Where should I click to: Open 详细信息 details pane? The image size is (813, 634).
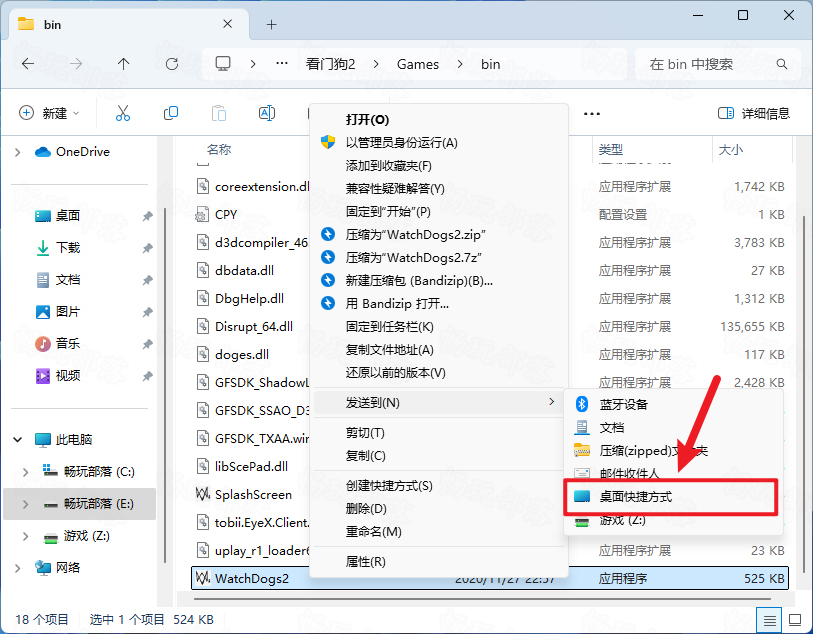tap(753, 113)
